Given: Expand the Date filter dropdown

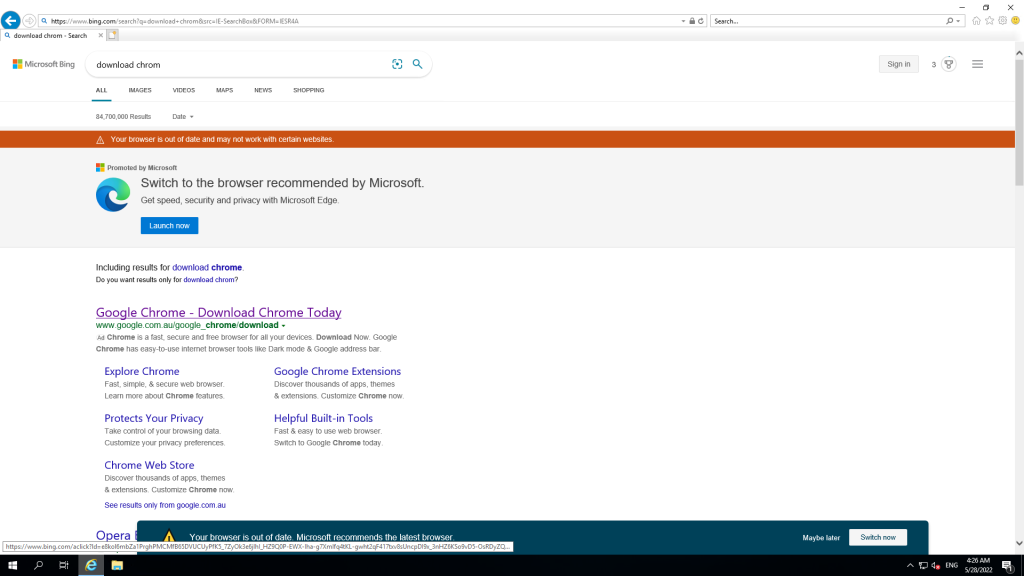Looking at the screenshot, I should point(182,117).
